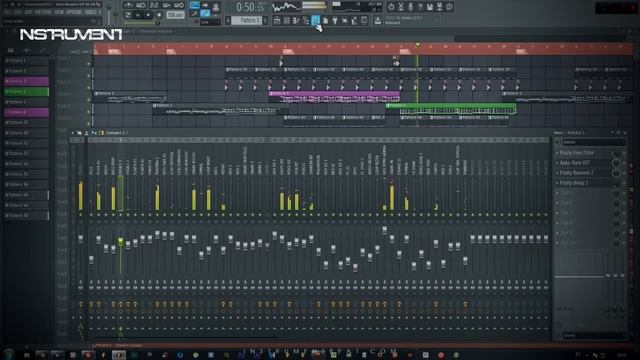Open the Fruity Reeverb 2 plugin
Image resolution: width=640 pixels, height=360 pixels.
[x=577, y=173]
